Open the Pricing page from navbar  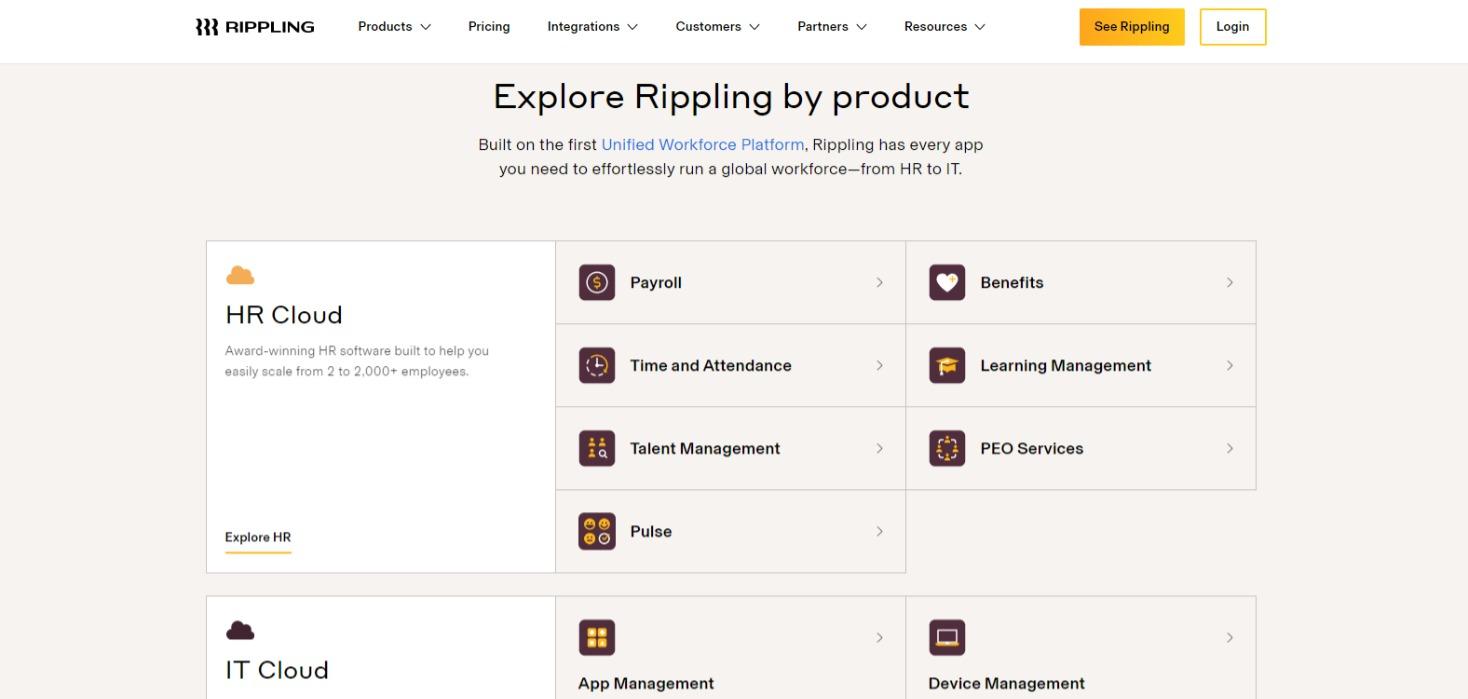coord(489,27)
